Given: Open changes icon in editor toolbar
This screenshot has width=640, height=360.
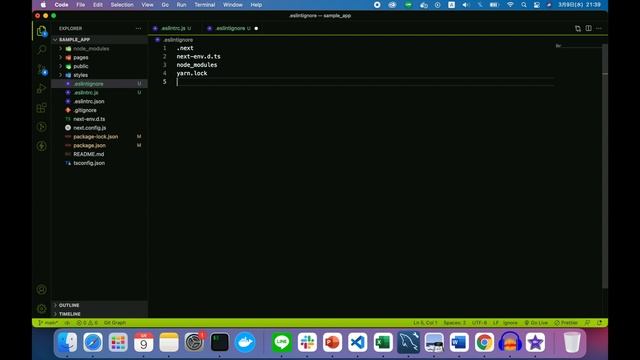Looking at the screenshot, I should pos(578,29).
